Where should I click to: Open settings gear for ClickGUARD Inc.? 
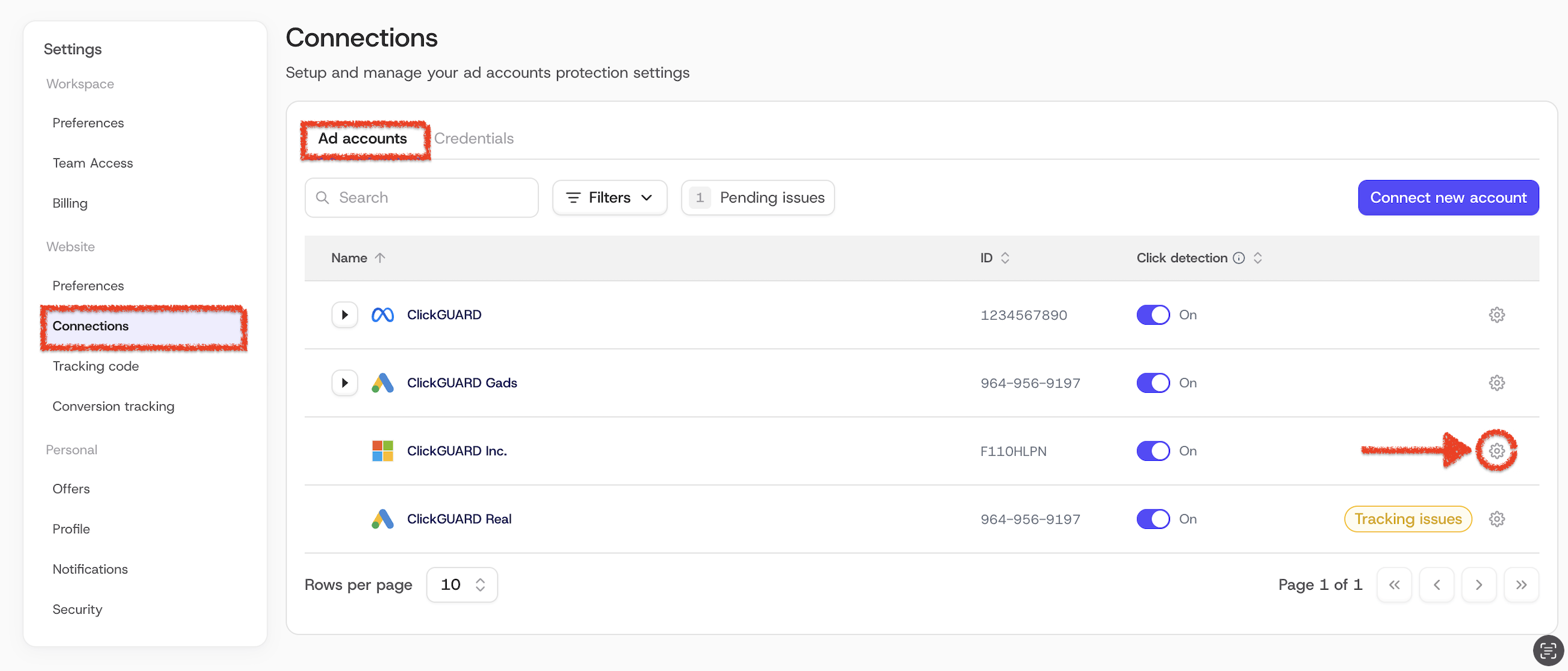[1496, 451]
